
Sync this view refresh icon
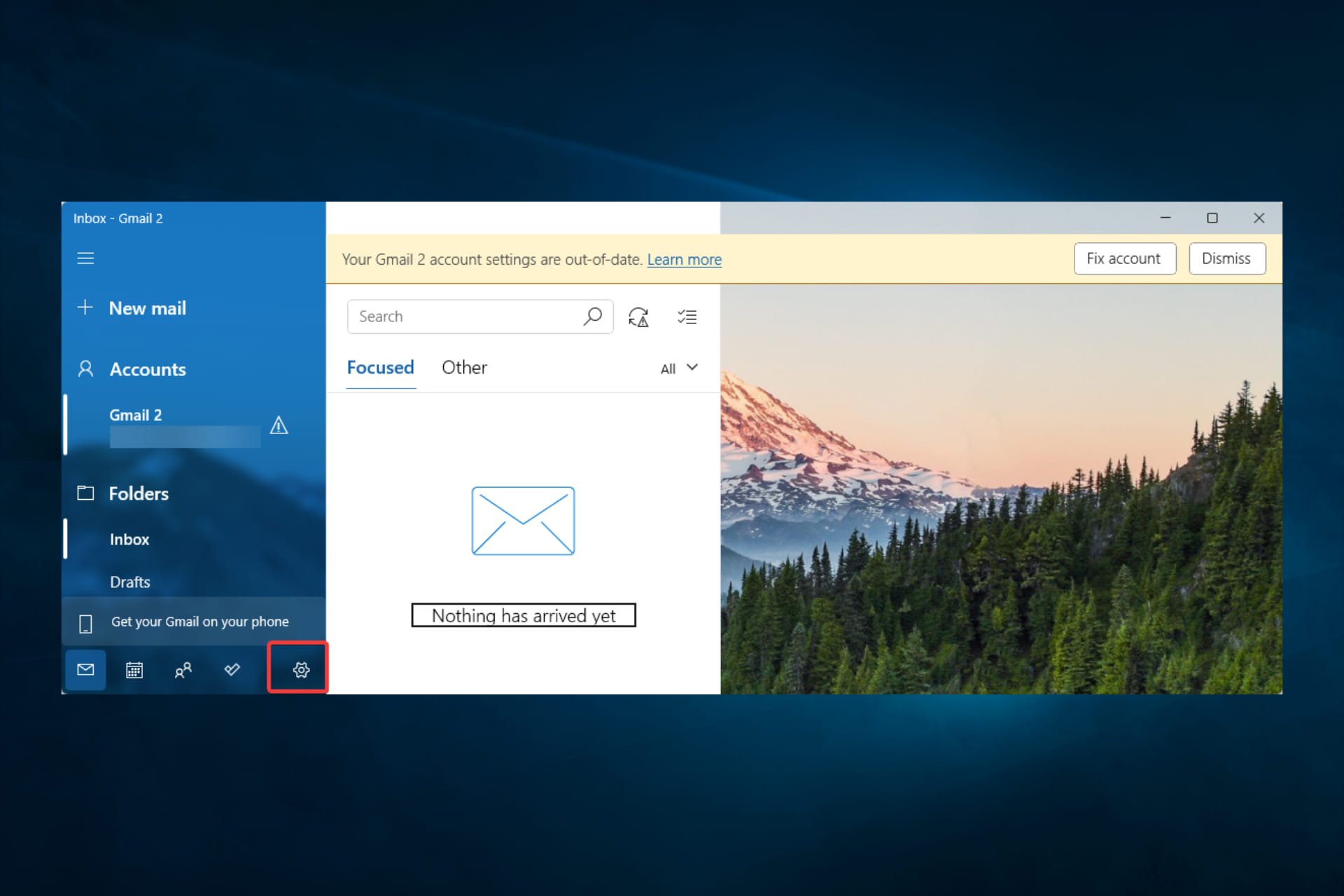coord(638,317)
